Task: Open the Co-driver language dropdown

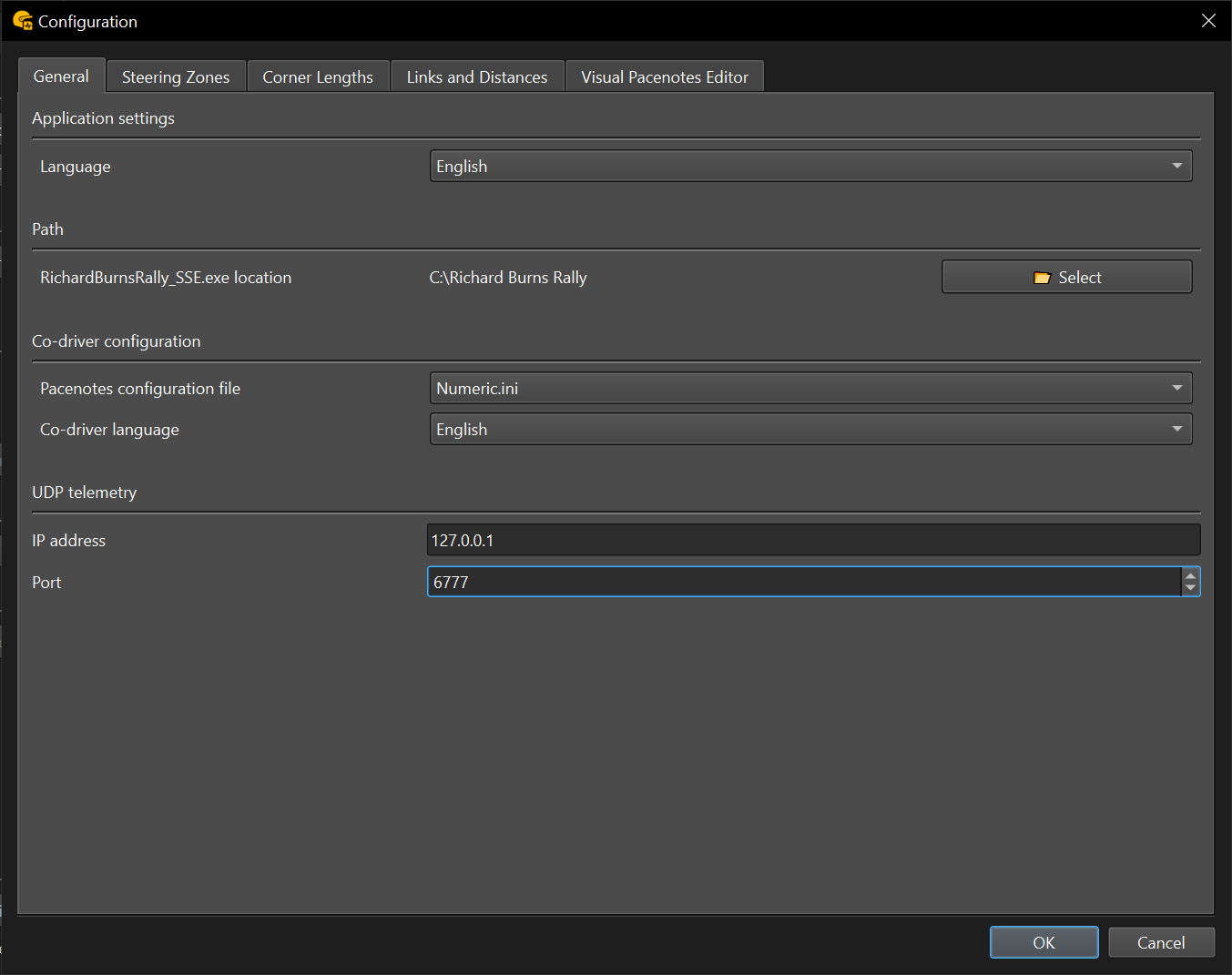Action: [x=810, y=430]
